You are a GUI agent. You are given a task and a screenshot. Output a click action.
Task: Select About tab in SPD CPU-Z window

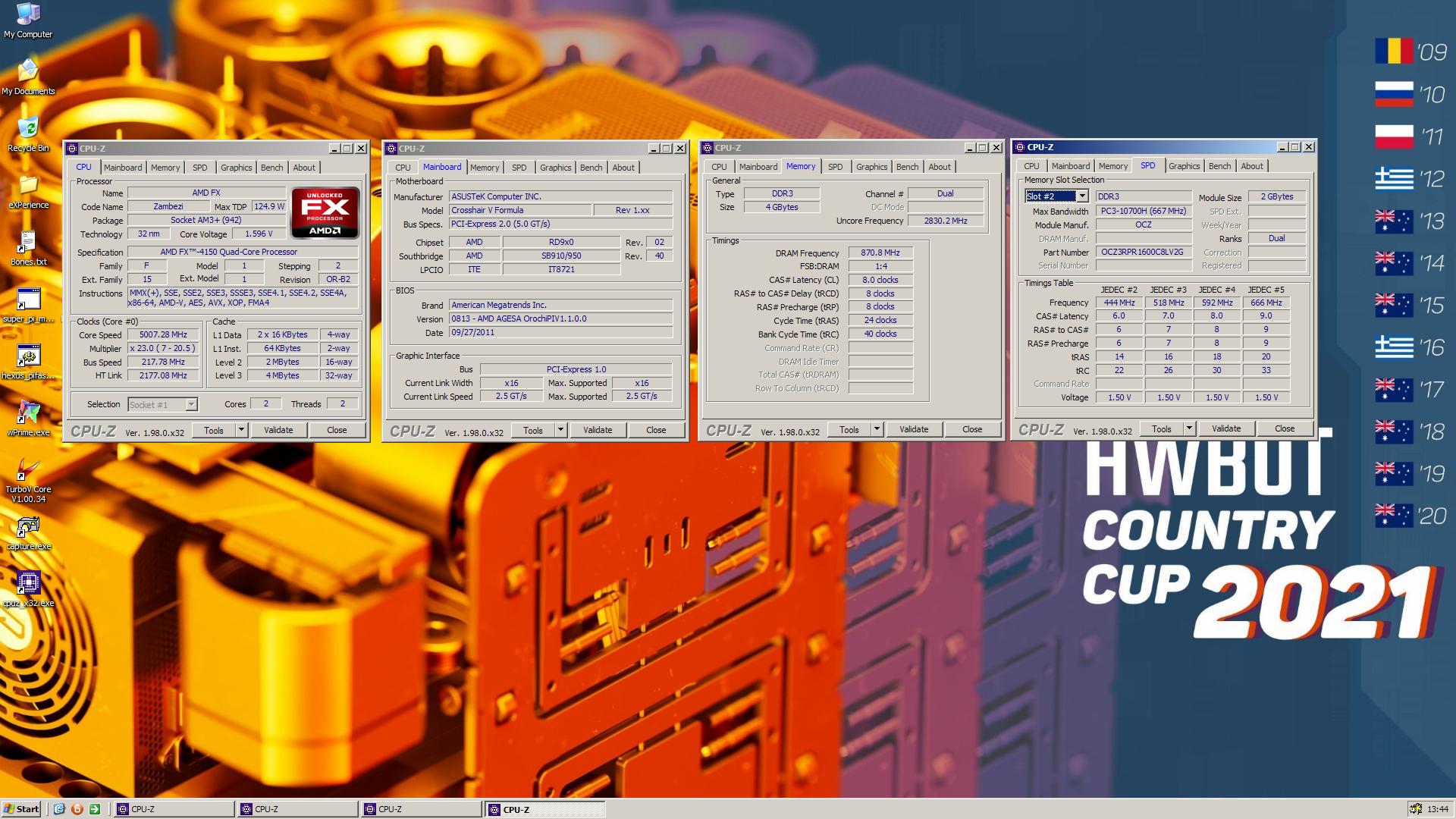1252,166
